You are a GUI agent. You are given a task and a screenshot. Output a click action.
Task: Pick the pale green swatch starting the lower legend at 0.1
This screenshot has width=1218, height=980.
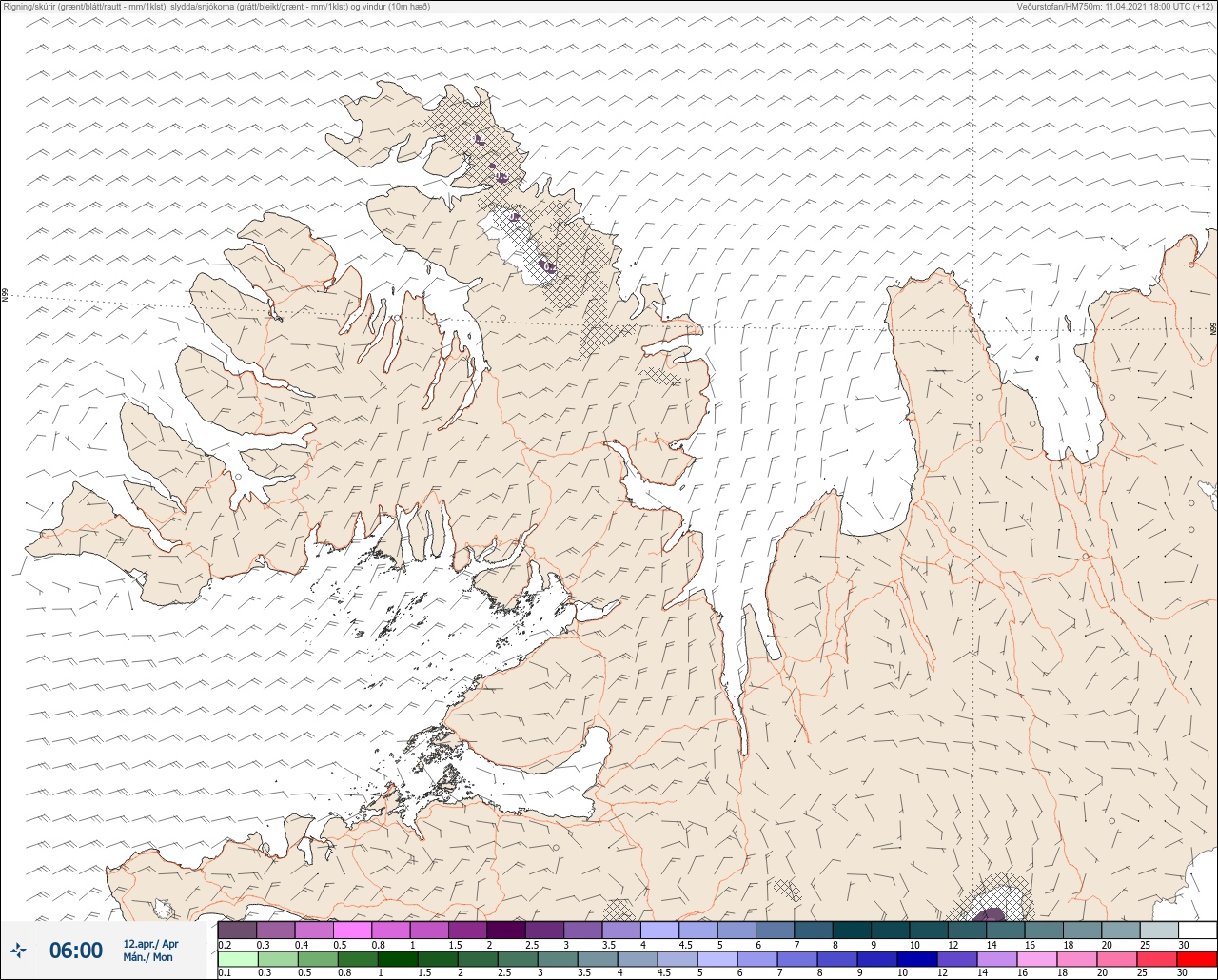point(238,958)
